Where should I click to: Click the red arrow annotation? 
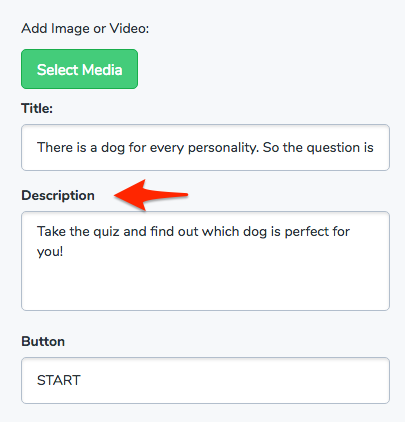(x=151, y=195)
